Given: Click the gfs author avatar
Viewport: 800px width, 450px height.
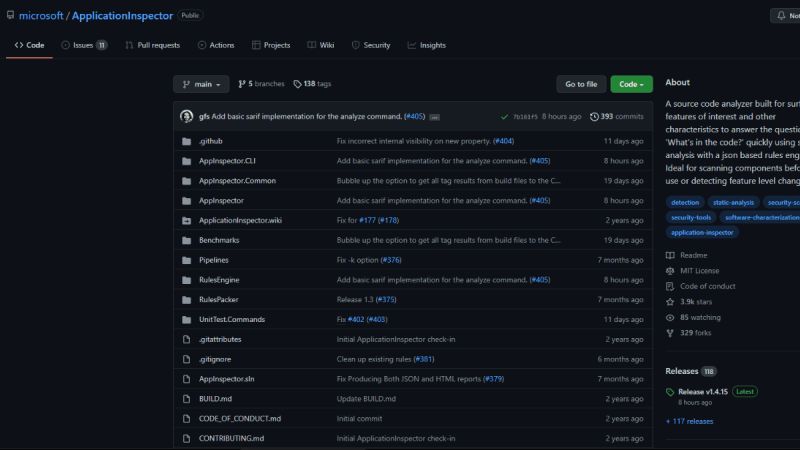Looking at the screenshot, I should pos(186,116).
